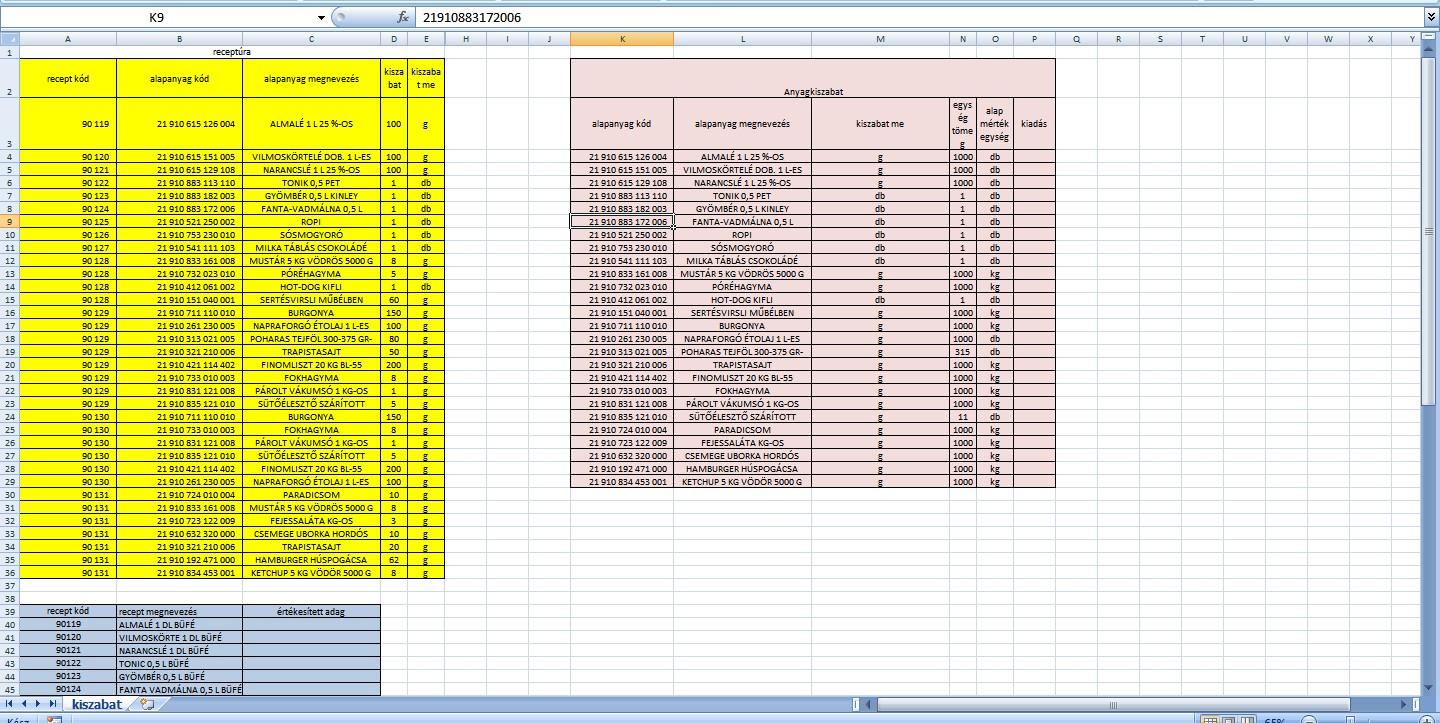Select column M header
The image size is (1440, 723).
(x=880, y=39)
